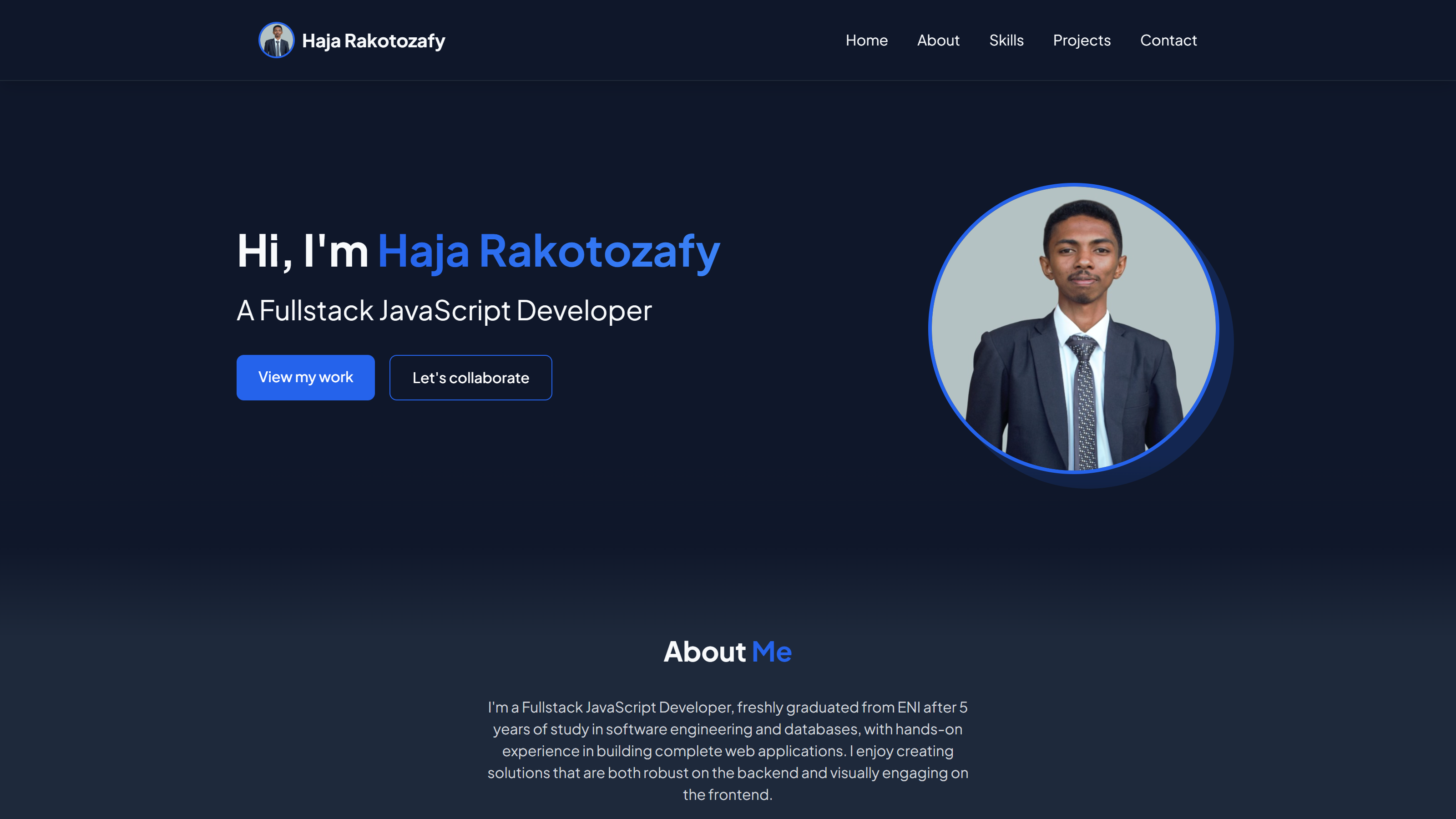
Task: Click the "Hi, I'm" white heading text
Action: [x=303, y=252]
